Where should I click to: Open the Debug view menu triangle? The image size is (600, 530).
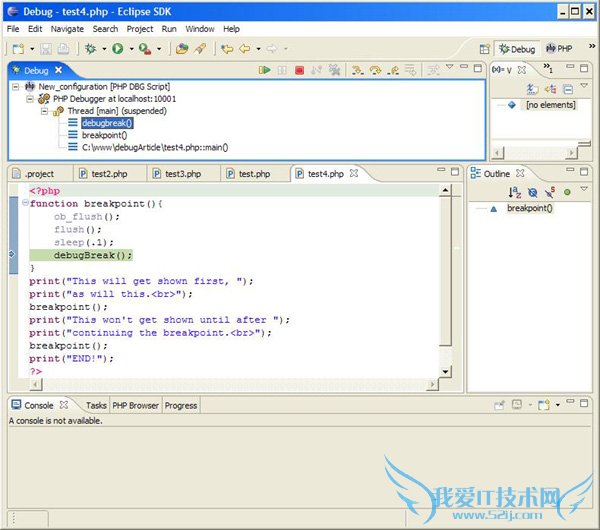[450, 67]
